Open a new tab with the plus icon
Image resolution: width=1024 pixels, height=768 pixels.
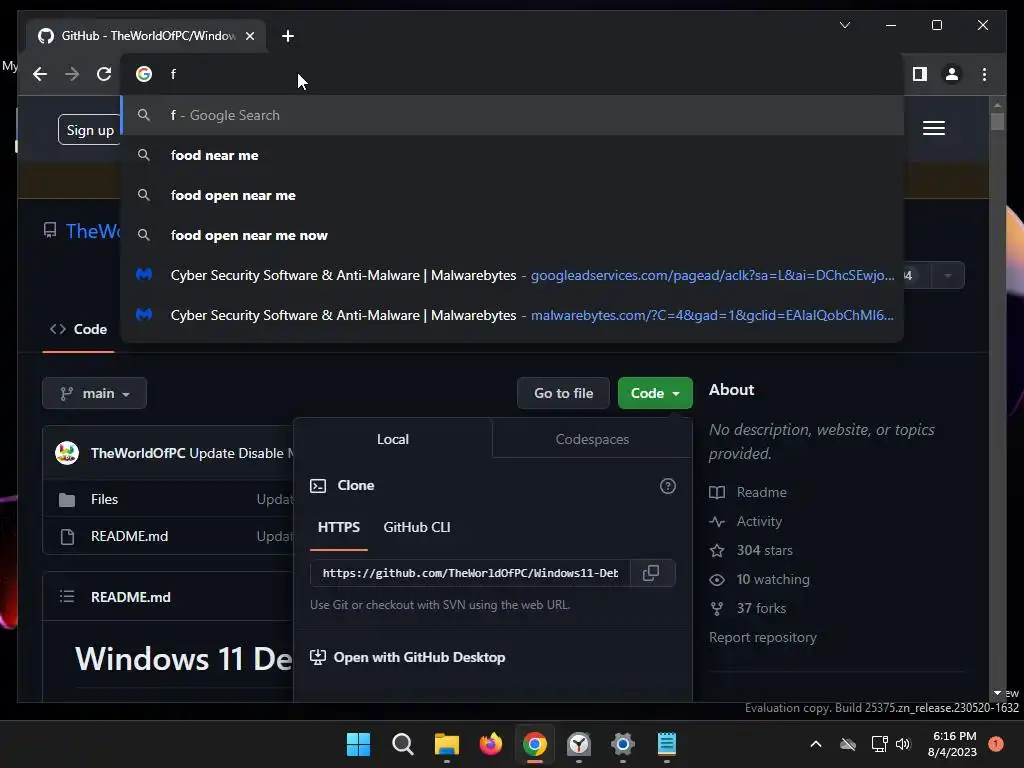288,36
